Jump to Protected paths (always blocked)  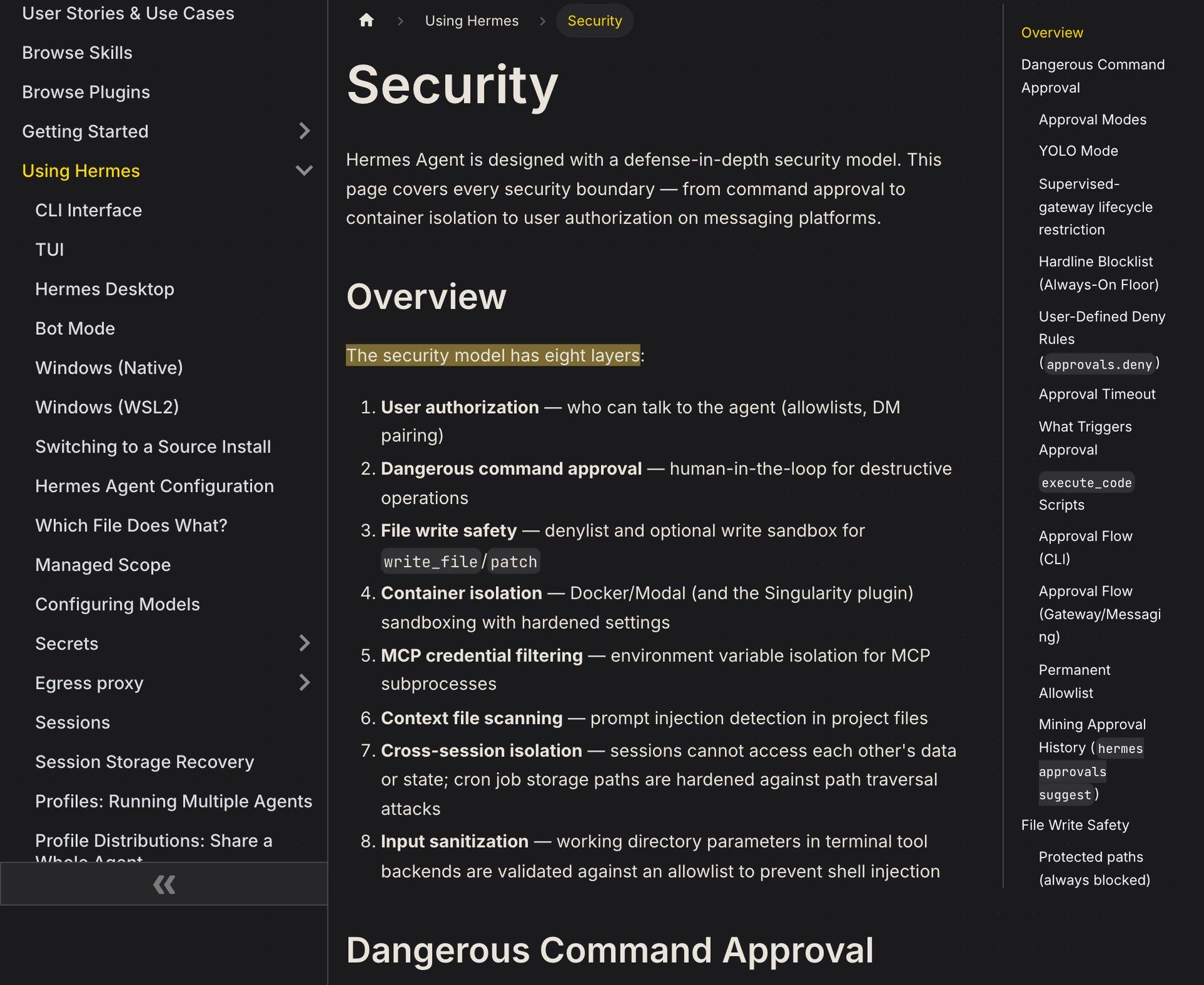click(1094, 868)
